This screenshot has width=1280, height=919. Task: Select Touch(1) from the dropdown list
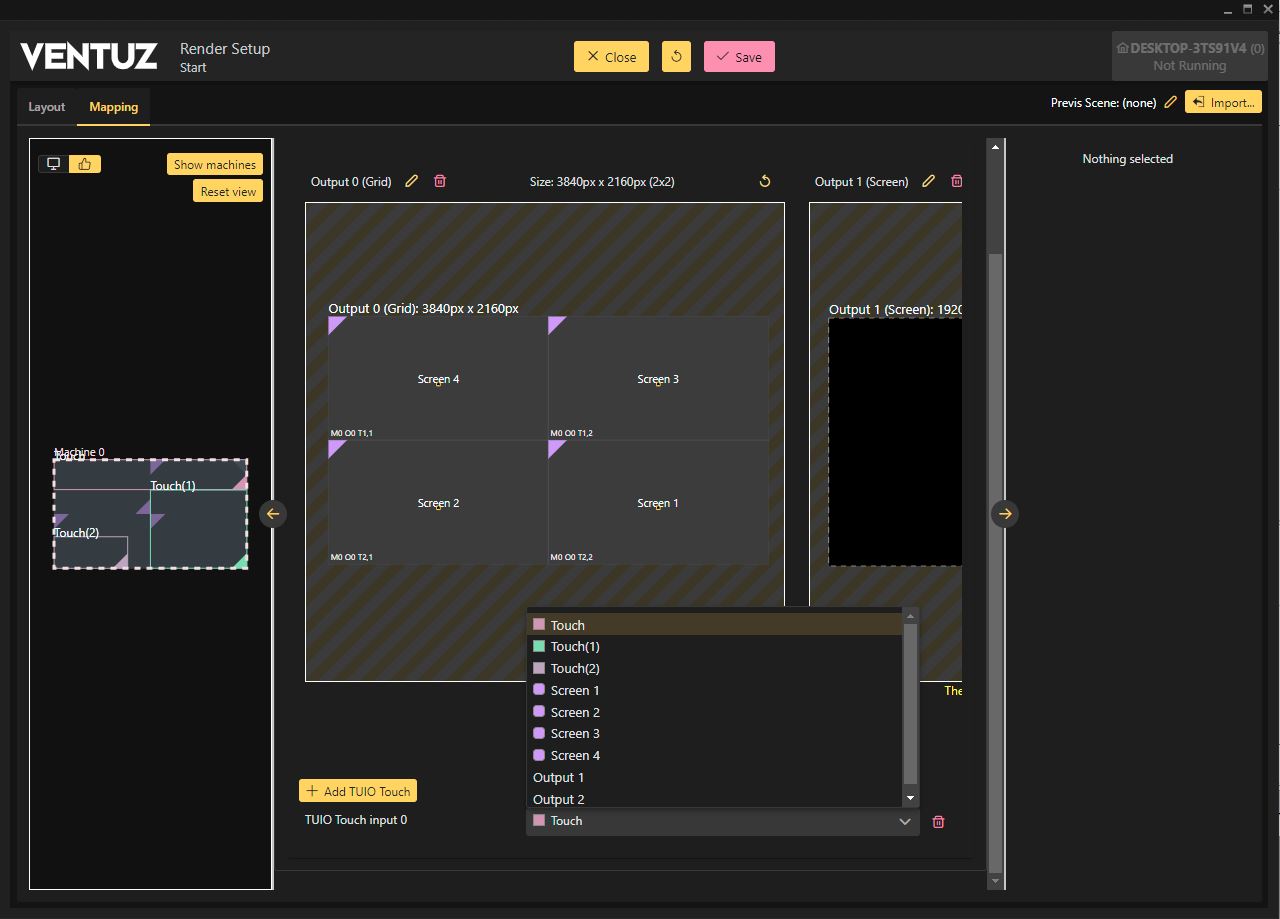(x=575, y=647)
